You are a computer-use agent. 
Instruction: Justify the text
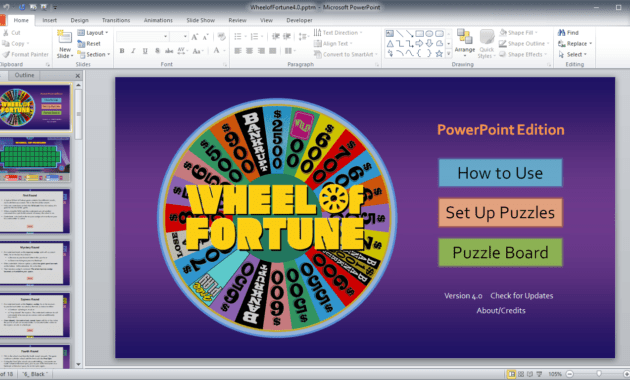pos(273,51)
